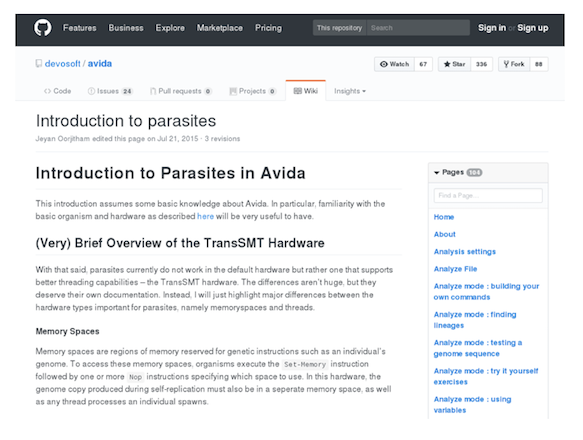Click the Fork icon button
The height and width of the screenshot is (440, 583).
[x=514, y=64]
